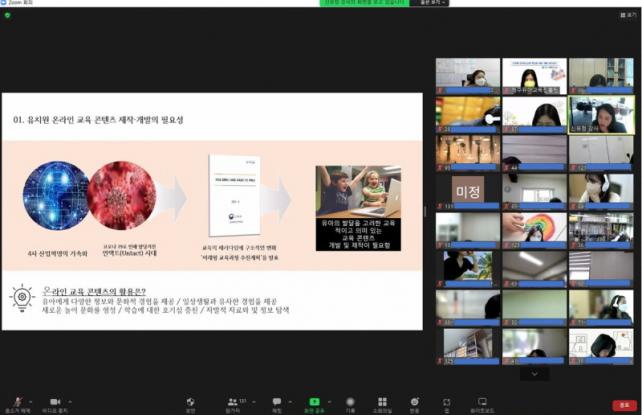Open the View Options dropdown at top
The image size is (642, 415).
(x=405, y=3)
